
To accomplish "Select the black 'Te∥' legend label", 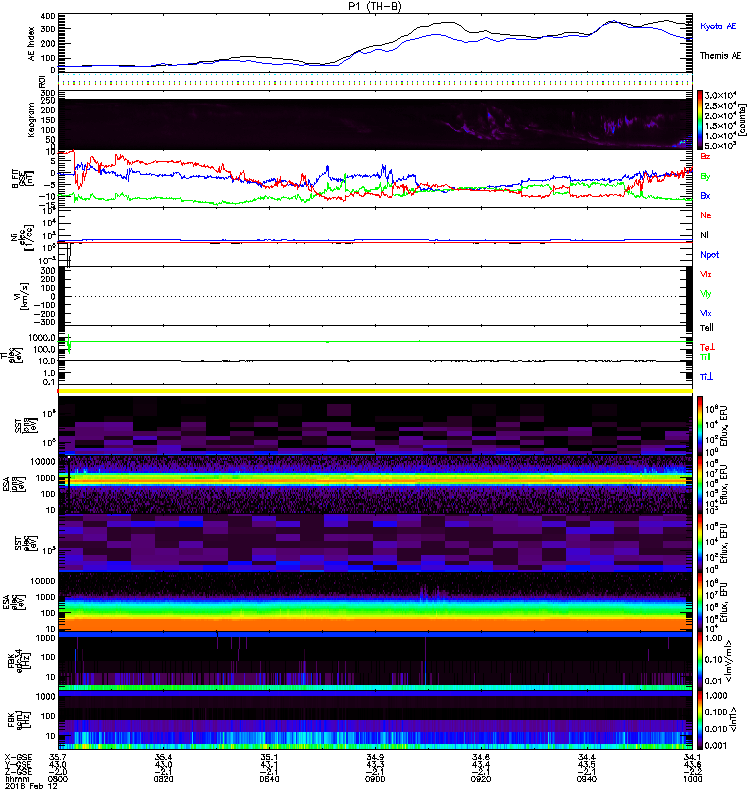I will pos(707,328).
